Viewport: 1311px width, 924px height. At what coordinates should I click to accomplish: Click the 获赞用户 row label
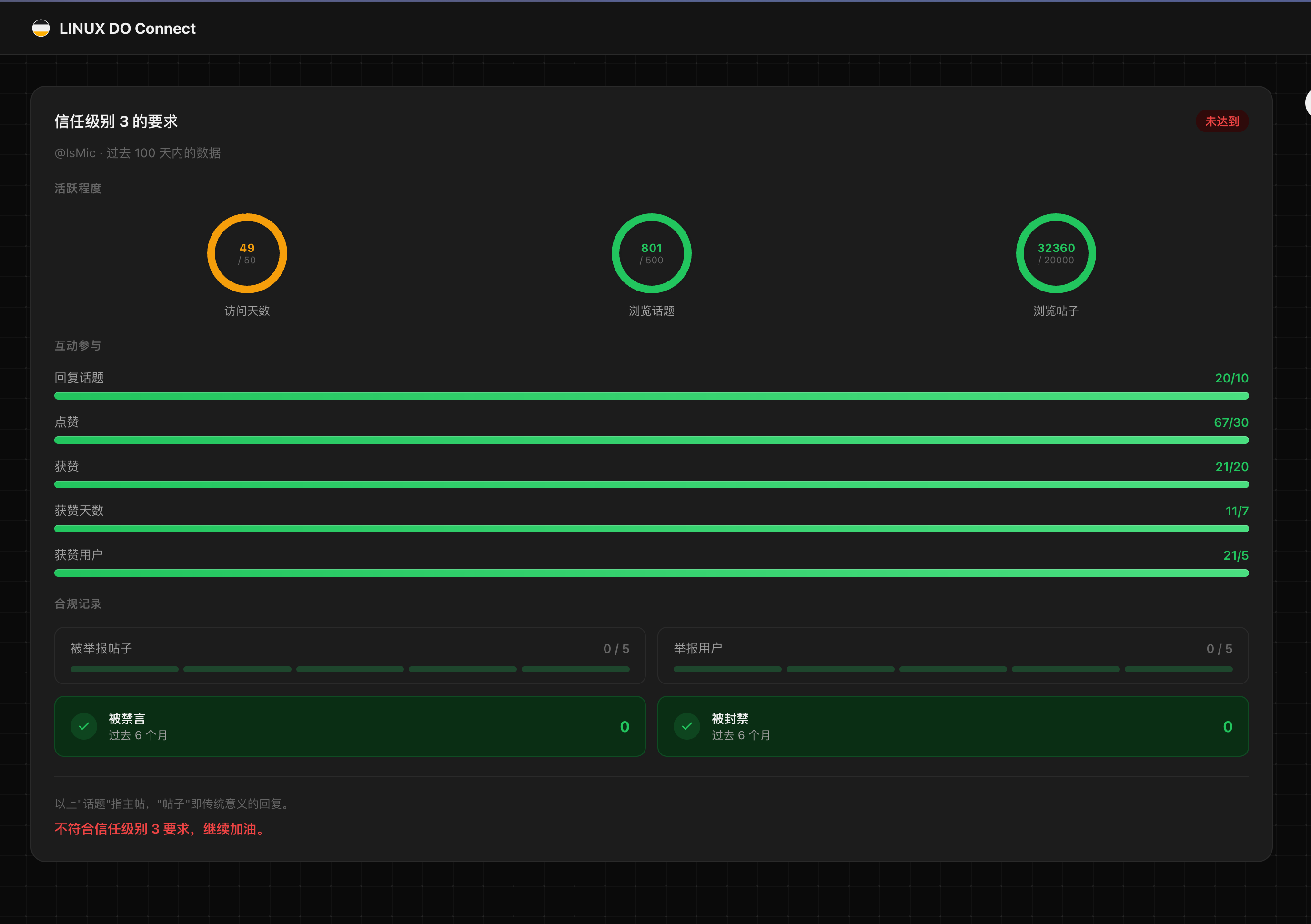[x=79, y=555]
